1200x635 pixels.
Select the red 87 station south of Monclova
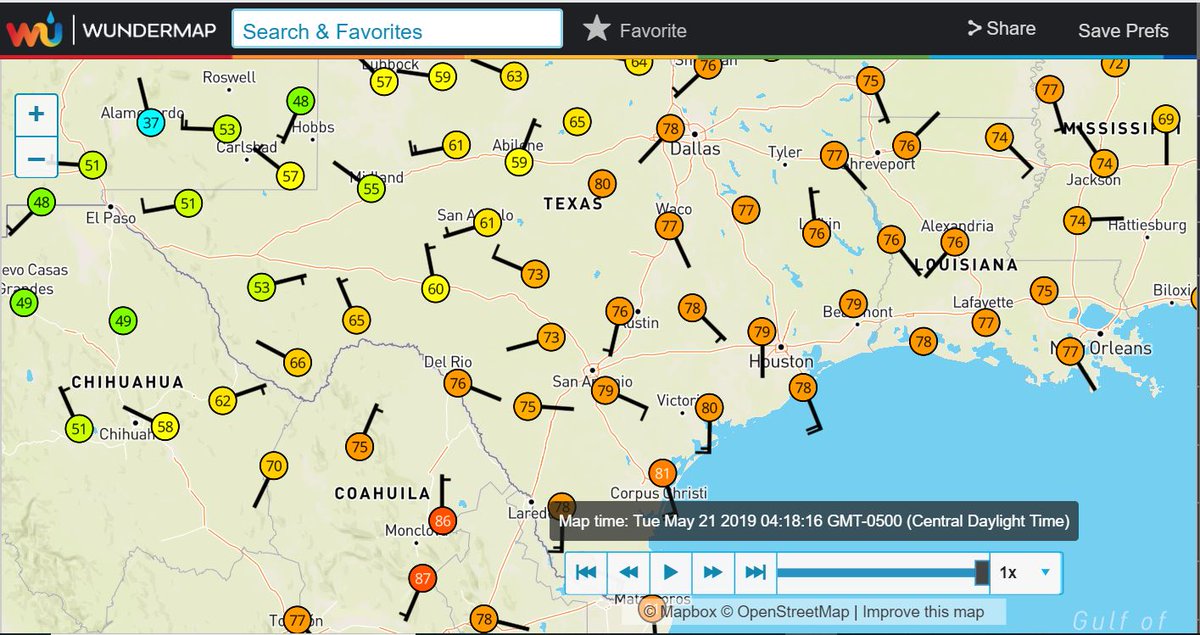[423, 579]
